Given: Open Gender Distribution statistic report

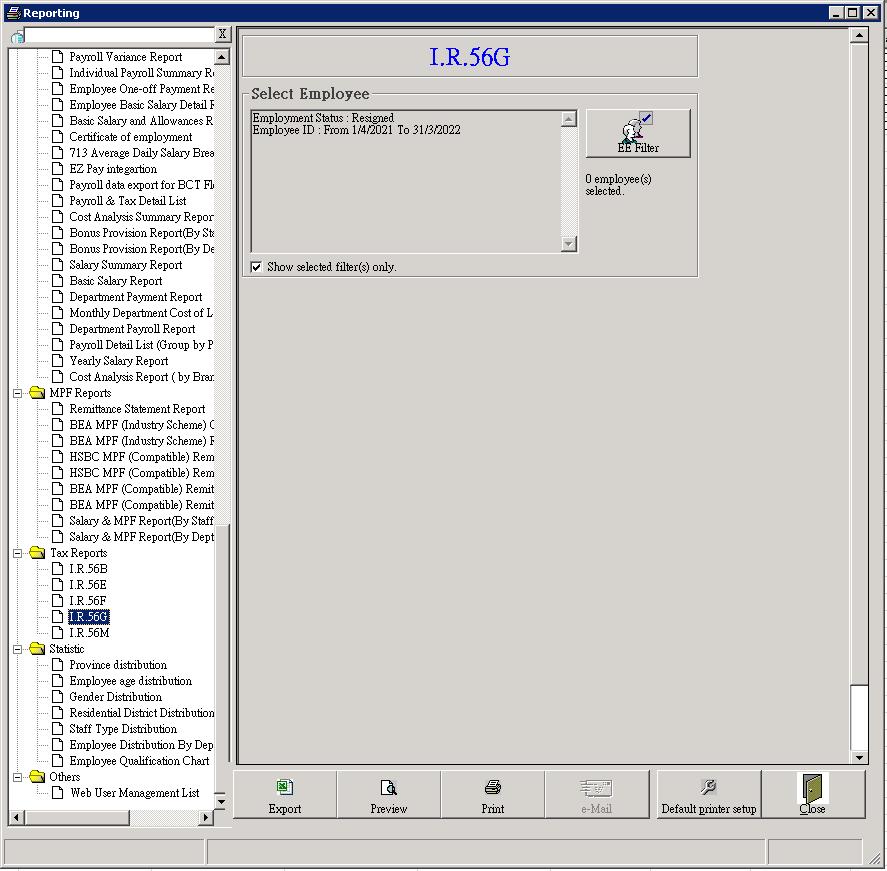Looking at the screenshot, I should (x=115, y=697).
